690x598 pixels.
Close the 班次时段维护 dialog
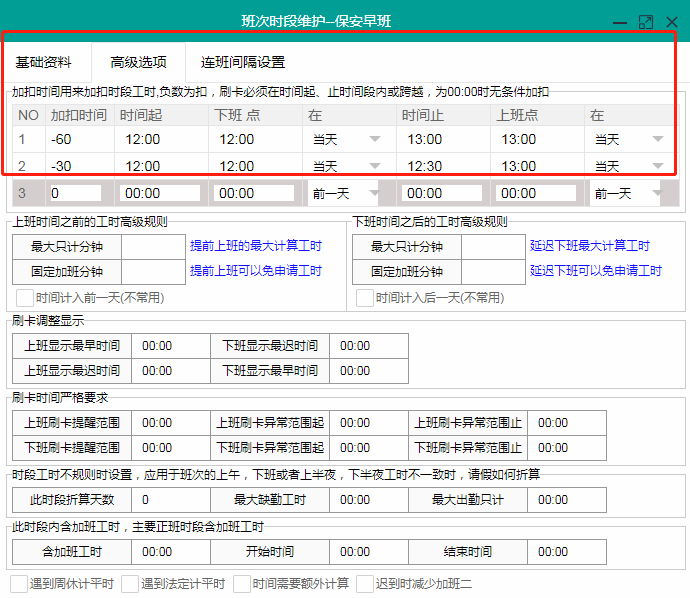671,21
